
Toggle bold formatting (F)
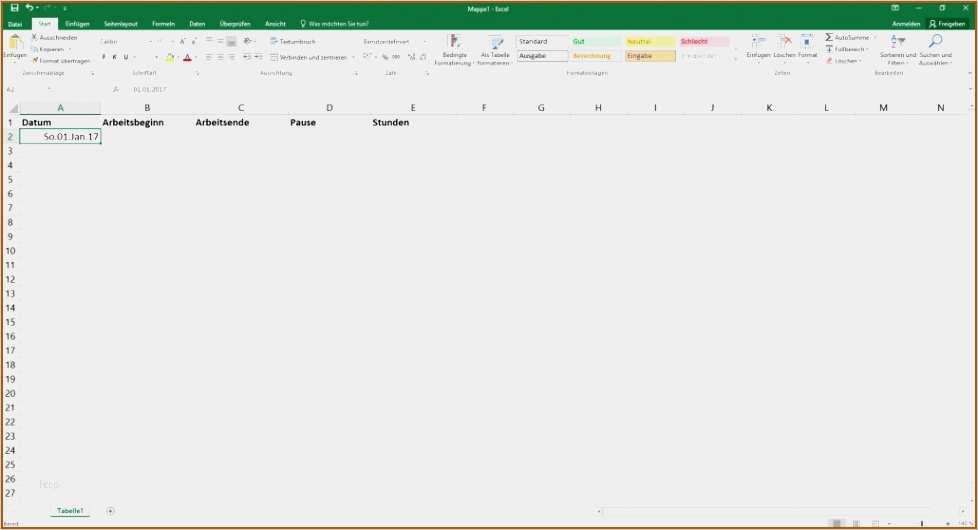(104, 57)
